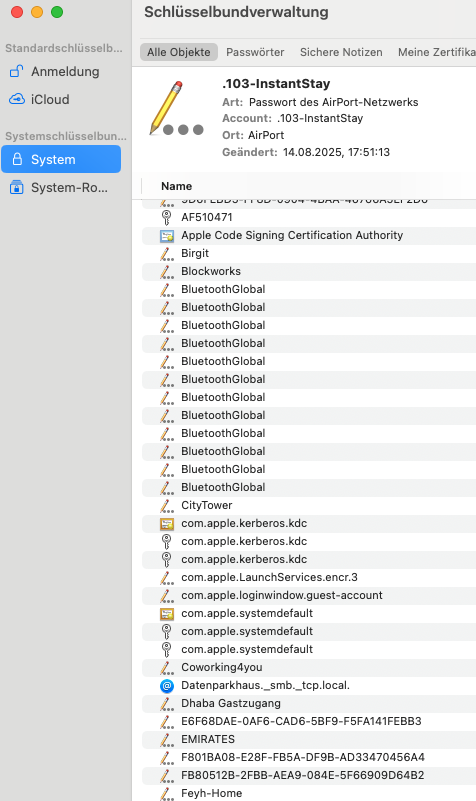Click the red close window button
Image resolution: width=476 pixels, height=801 pixels.
pos(17,12)
